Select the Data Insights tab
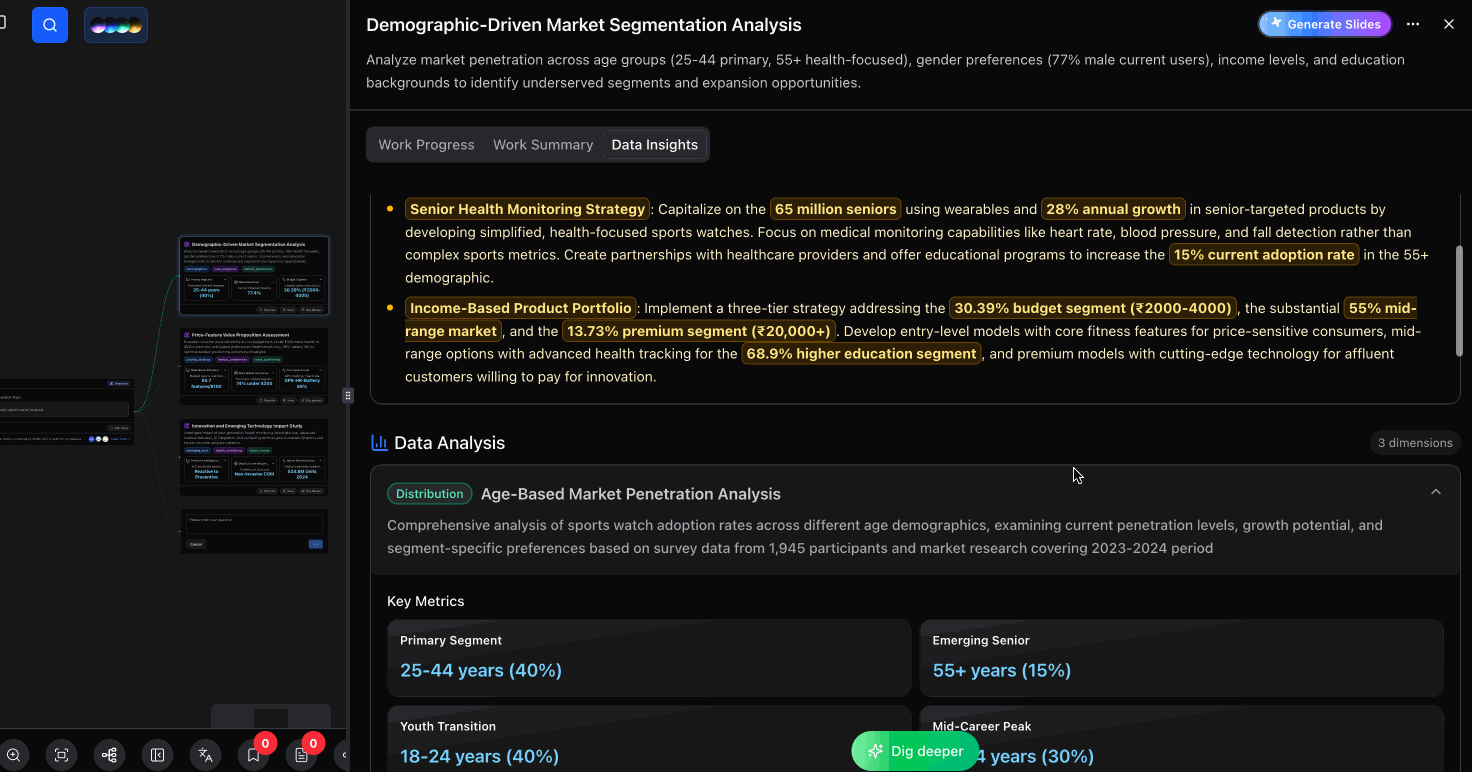Image resolution: width=1472 pixels, height=772 pixels. click(x=655, y=145)
